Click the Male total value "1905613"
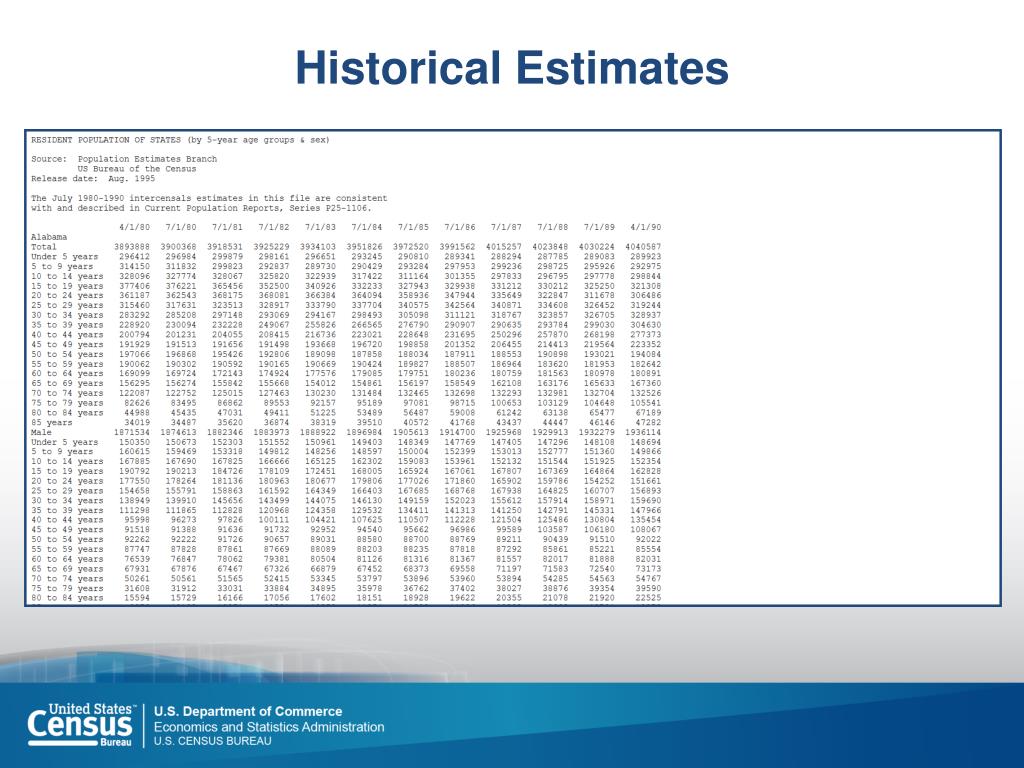Image resolution: width=1024 pixels, height=768 pixels. (411, 432)
